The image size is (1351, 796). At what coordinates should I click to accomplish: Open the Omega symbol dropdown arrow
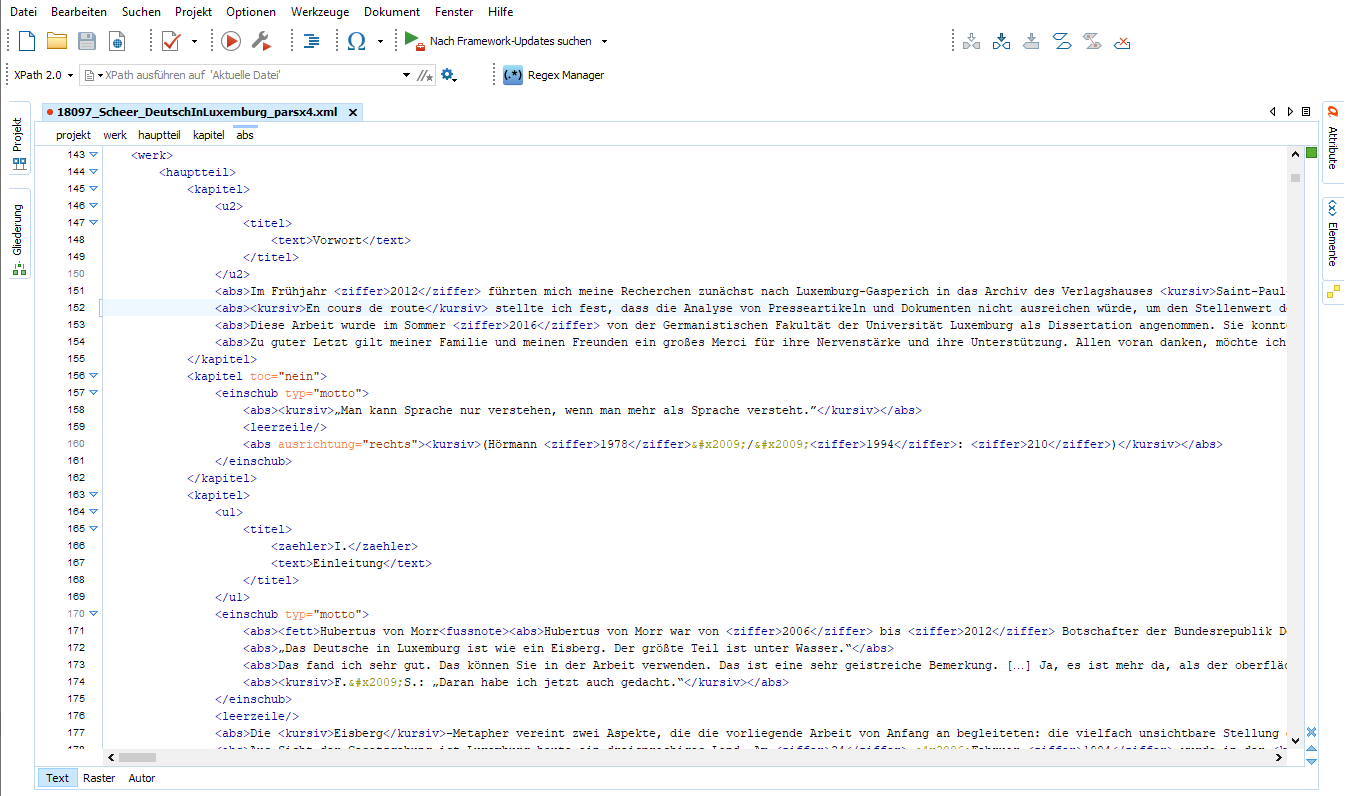point(380,42)
